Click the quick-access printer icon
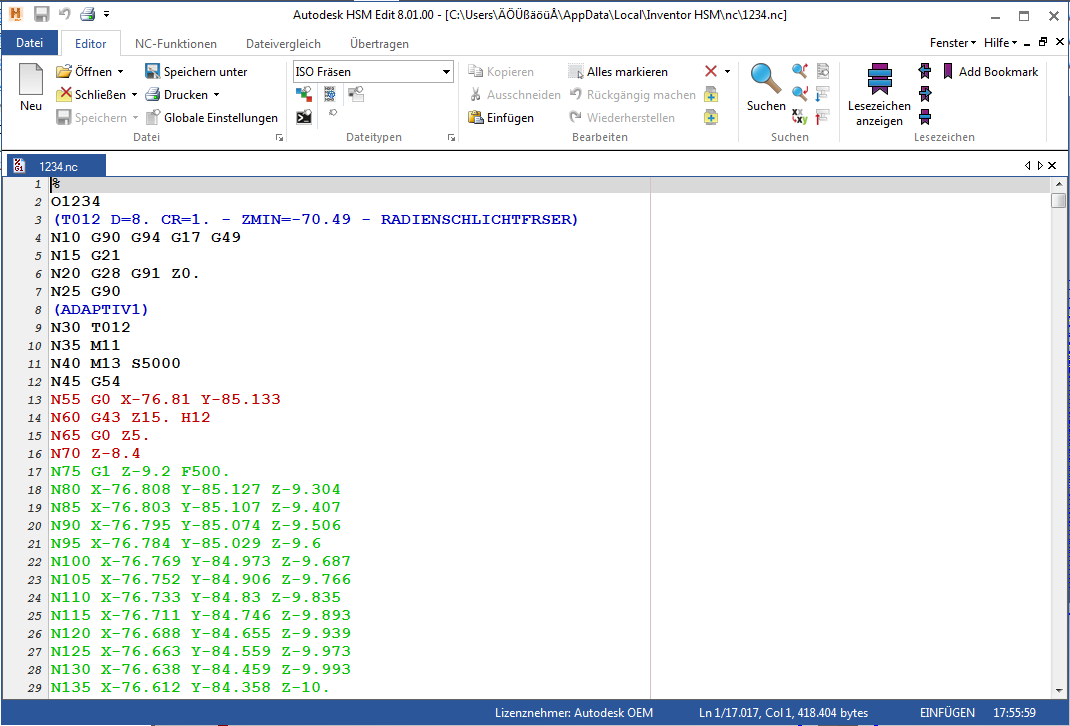This screenshot has width=1070, height=726. pos(87,14)
